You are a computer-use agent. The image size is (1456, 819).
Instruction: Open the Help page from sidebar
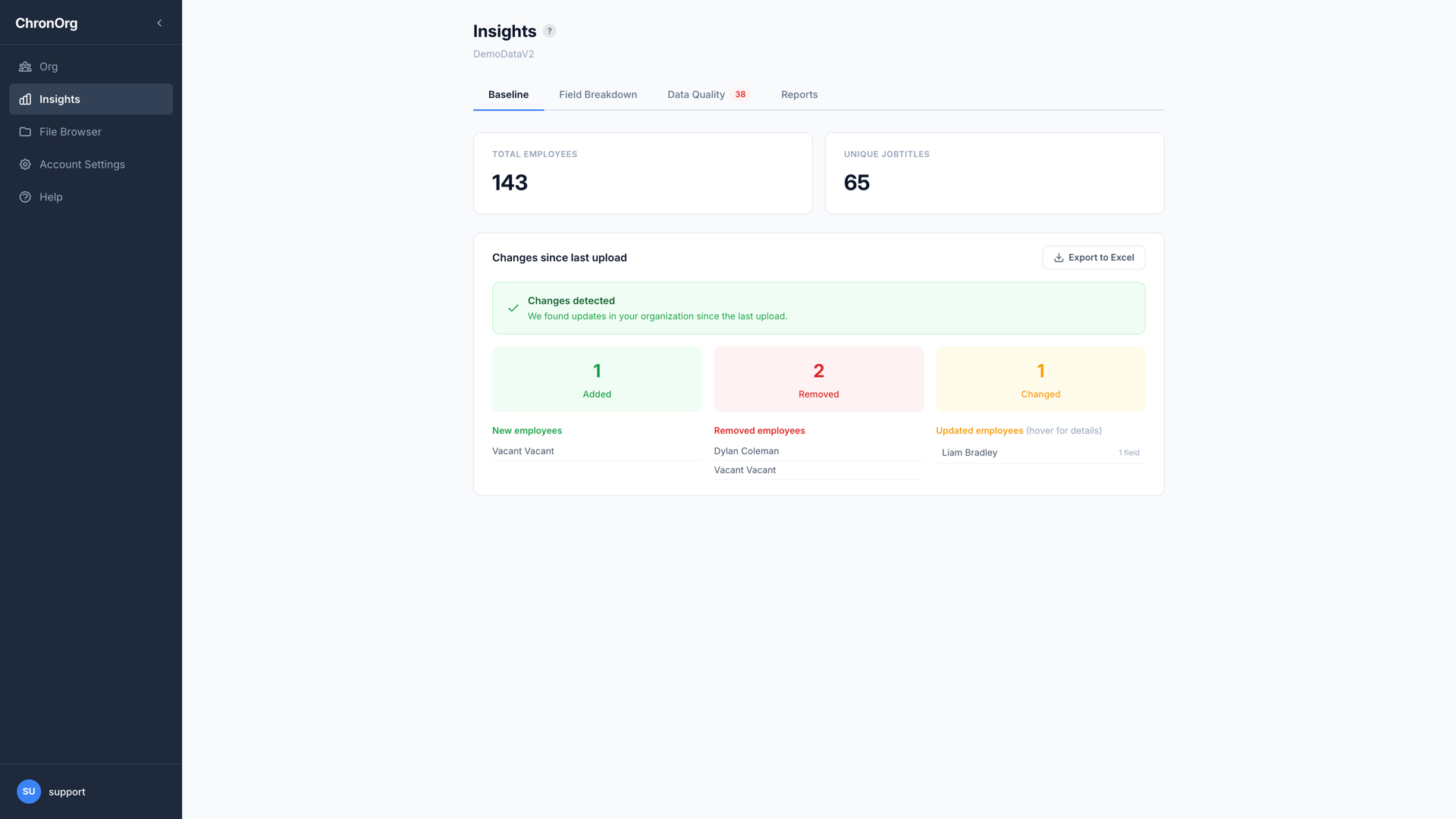point(91,197)
